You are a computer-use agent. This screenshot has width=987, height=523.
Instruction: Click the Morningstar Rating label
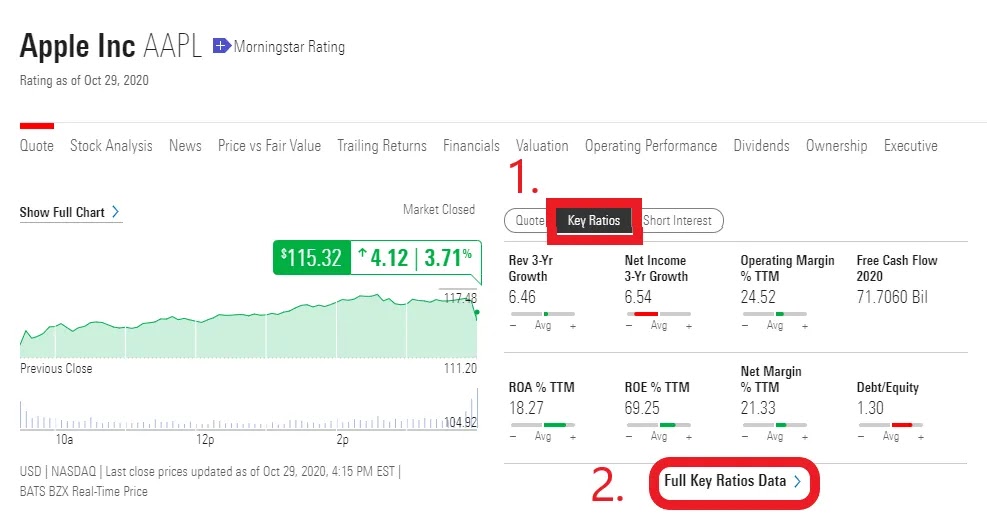pyautogui.click(x=289, y=47)
